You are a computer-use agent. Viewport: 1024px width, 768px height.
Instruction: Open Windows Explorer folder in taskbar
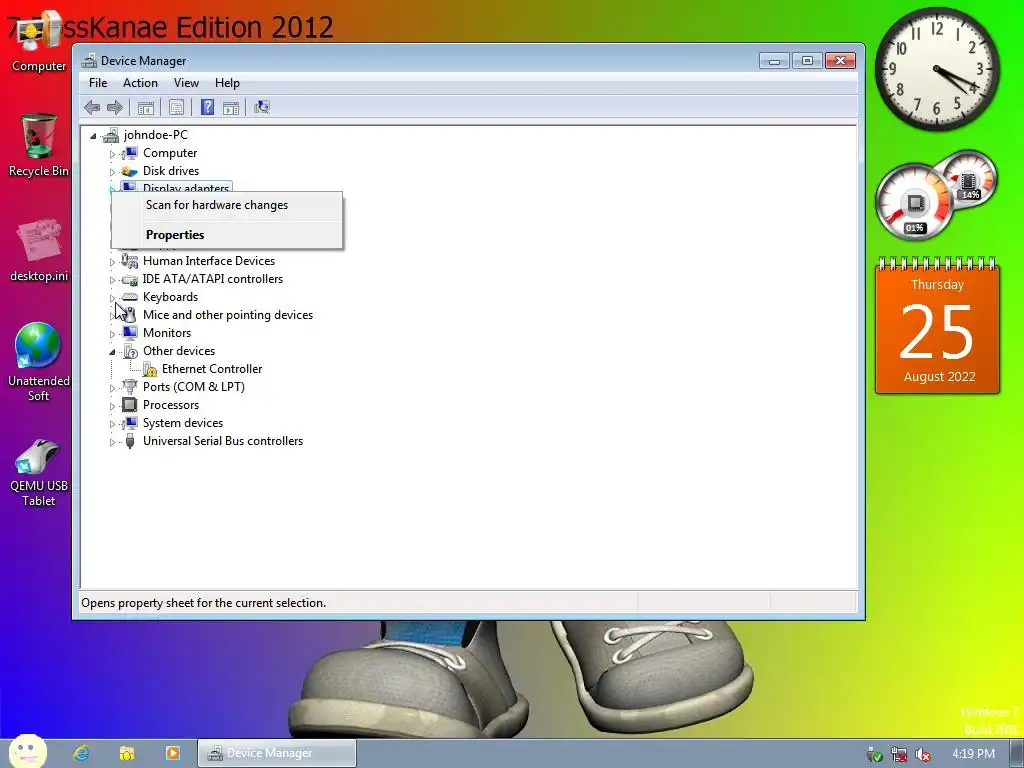127,753
